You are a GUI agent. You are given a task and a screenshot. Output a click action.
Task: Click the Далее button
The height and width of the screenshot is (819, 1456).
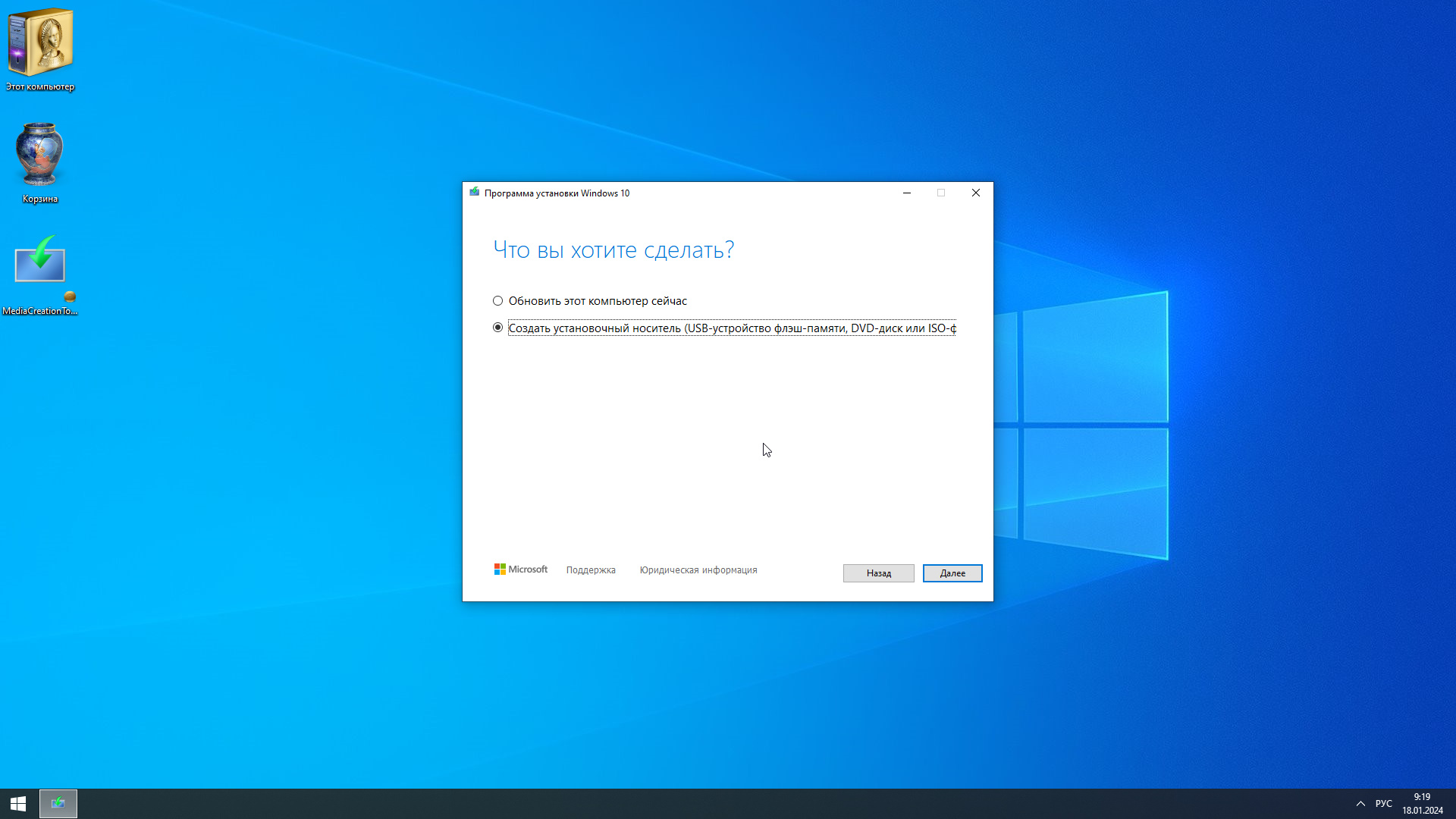952,573
